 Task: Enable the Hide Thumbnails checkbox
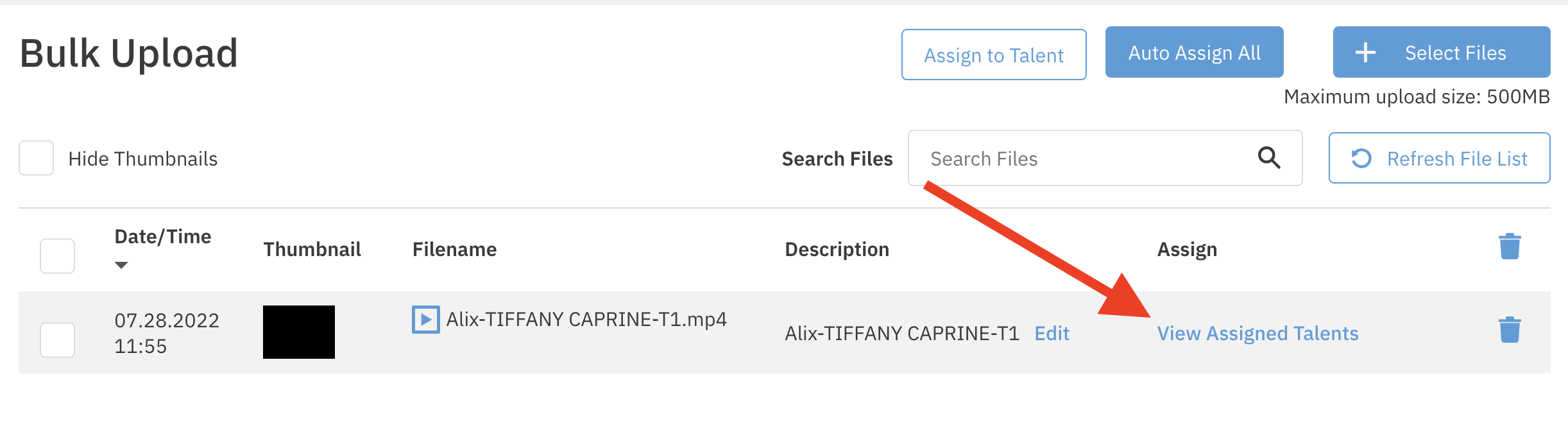point(36,158)
